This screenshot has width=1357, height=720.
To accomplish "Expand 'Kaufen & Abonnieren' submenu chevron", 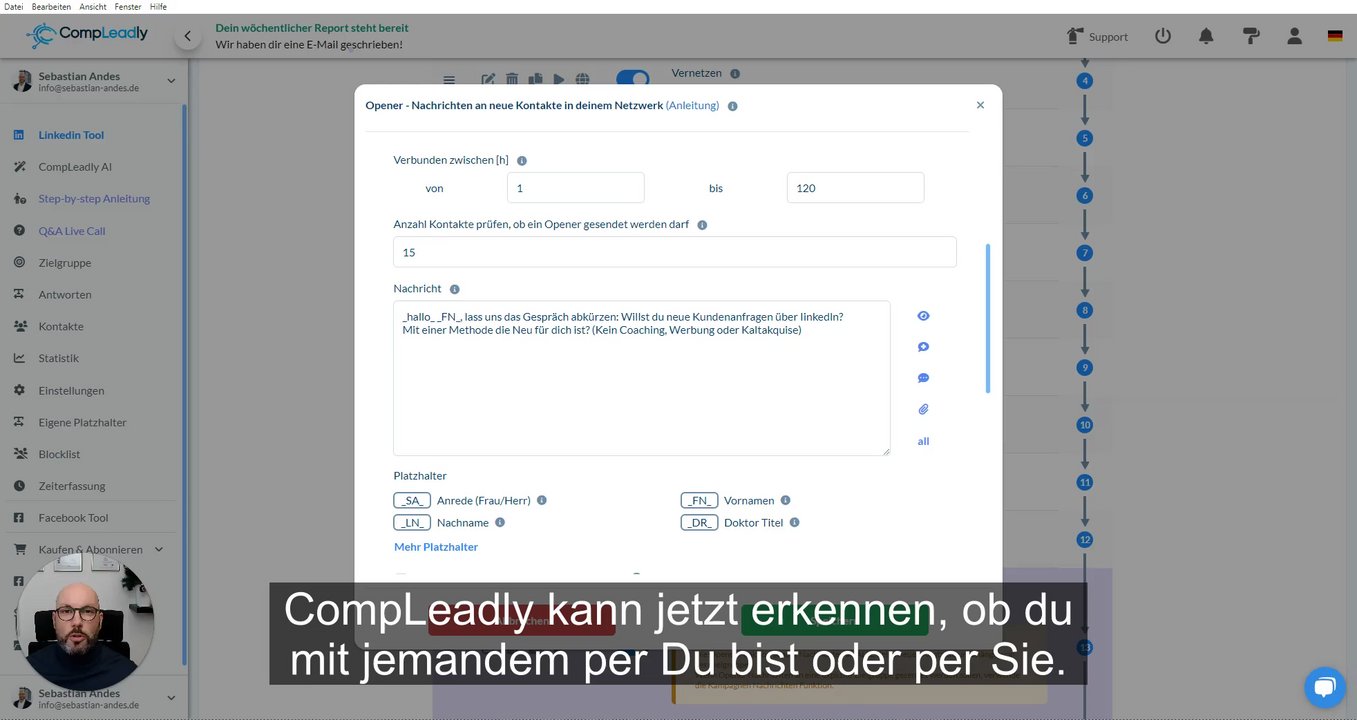I will [159, 549].
